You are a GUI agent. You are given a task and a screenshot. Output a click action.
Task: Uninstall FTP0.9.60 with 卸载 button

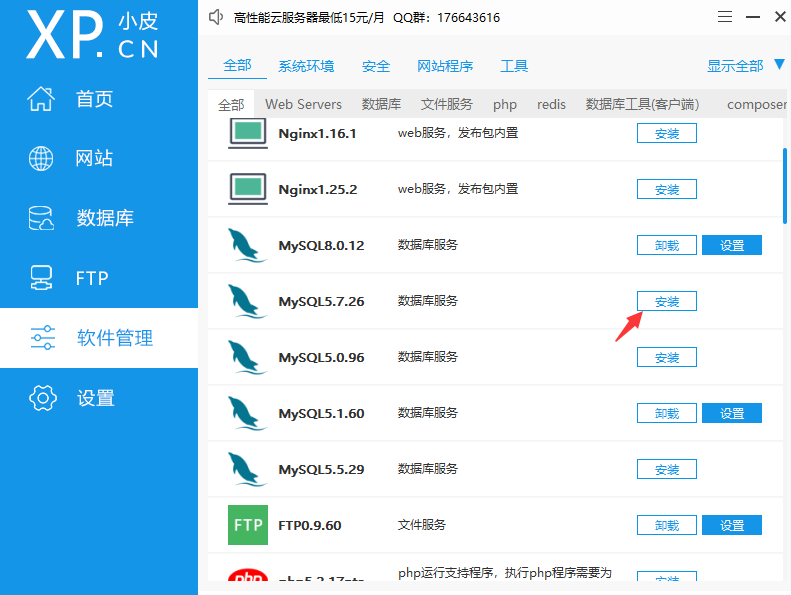(667, 525)
